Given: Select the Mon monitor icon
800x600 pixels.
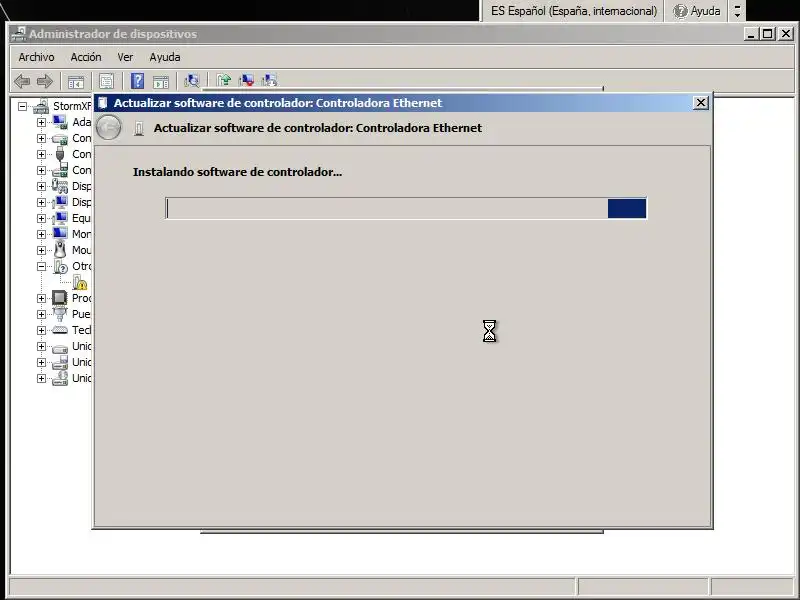Looking at the screenshot, I should coord(60,234).
